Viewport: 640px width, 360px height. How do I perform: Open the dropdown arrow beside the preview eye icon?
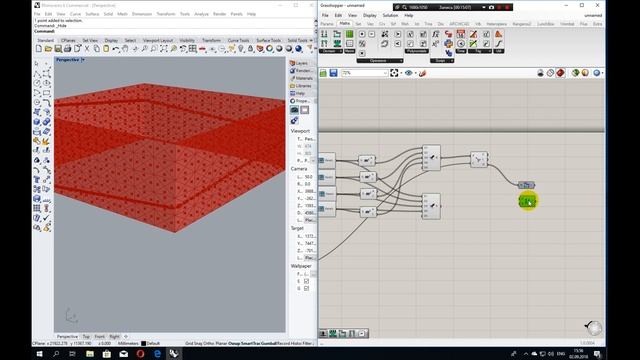415,73
